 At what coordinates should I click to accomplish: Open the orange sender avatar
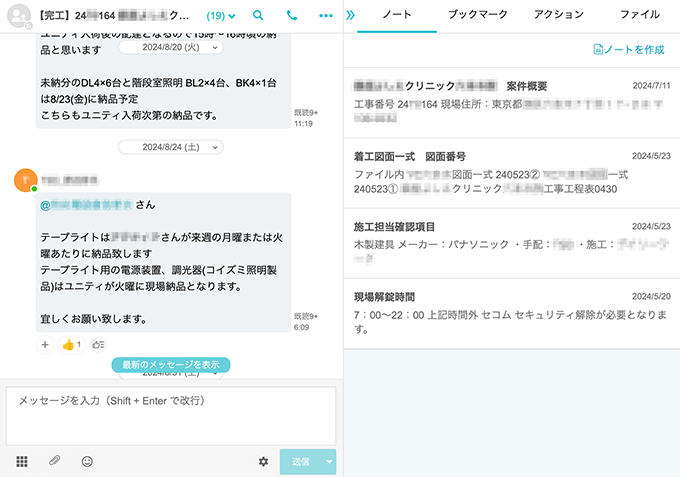point(26,180)
